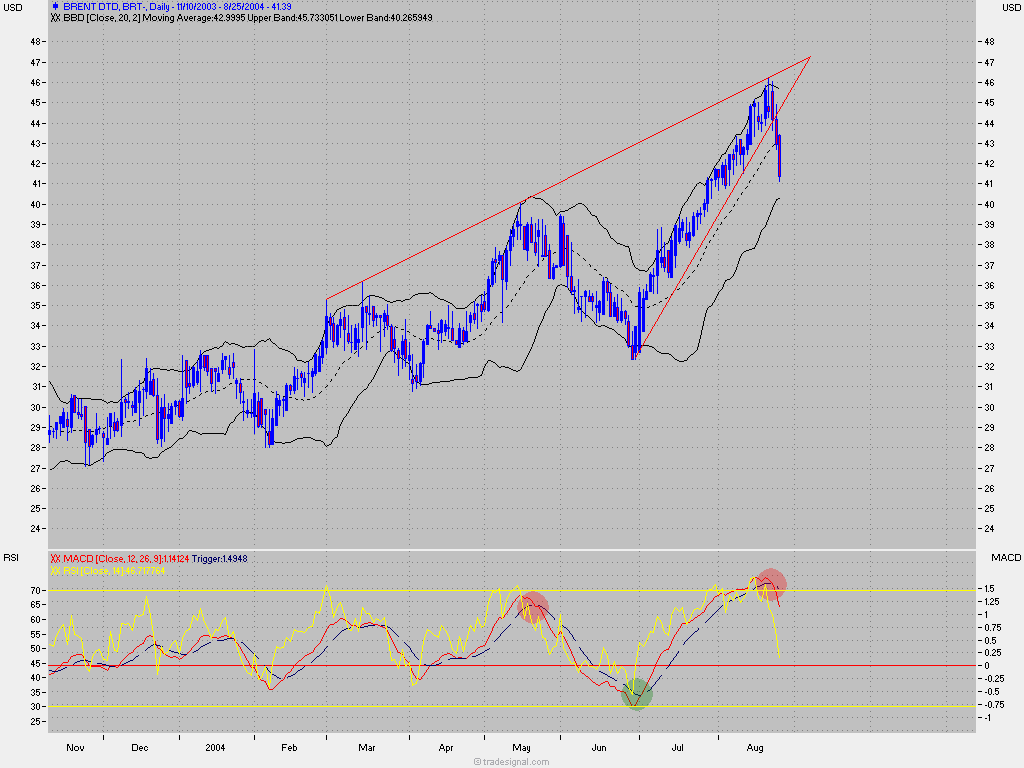This screenshot has width=1024, height=768.
Task: Click the yellow XX marker beside RSI label
Action: [x=55, y=568]
